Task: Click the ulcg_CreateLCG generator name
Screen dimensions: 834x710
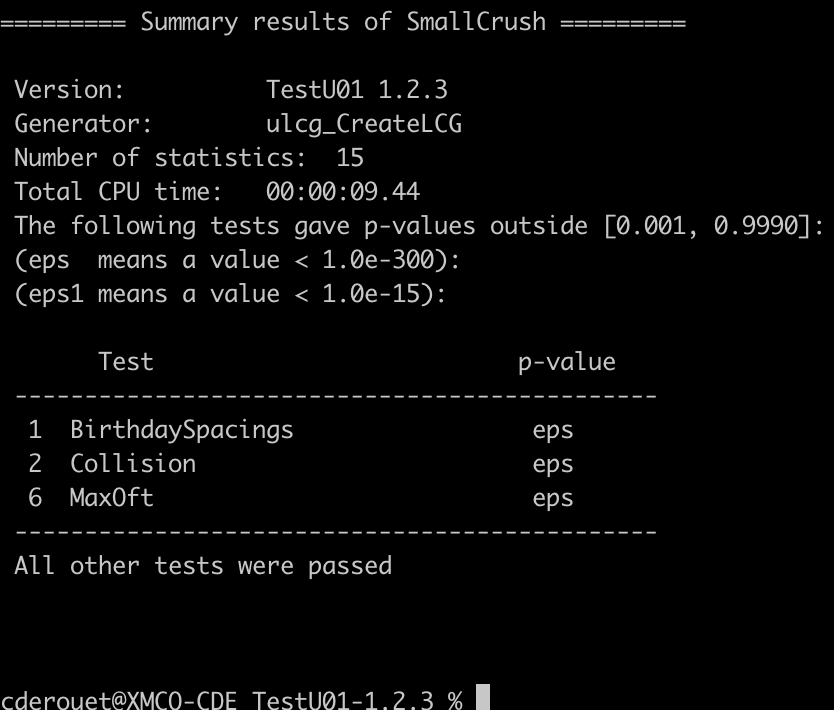Action: 364,124
